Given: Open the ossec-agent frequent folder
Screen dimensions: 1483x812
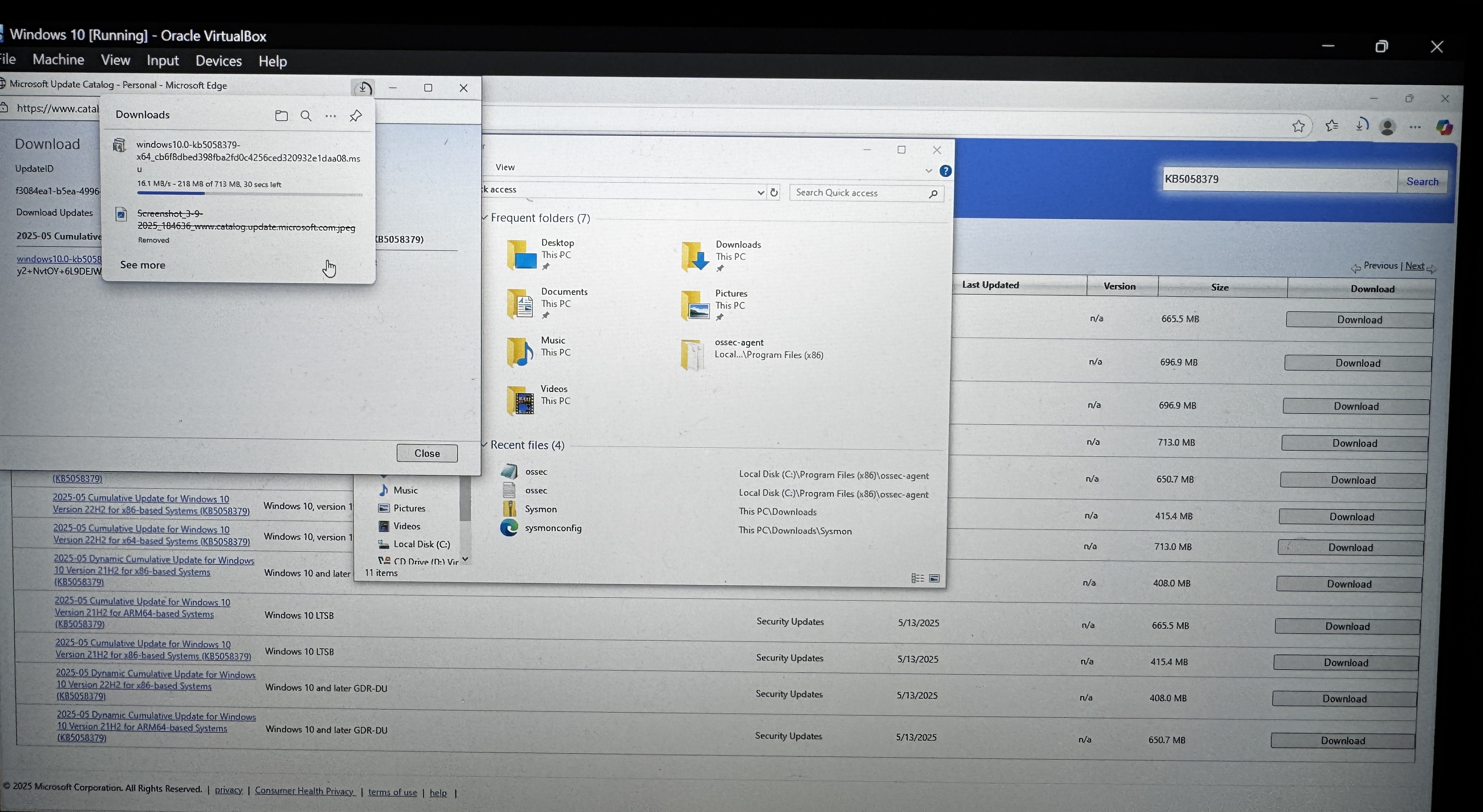Looking at the screenshot, I should pyautogui.click(x=752, y=354).
